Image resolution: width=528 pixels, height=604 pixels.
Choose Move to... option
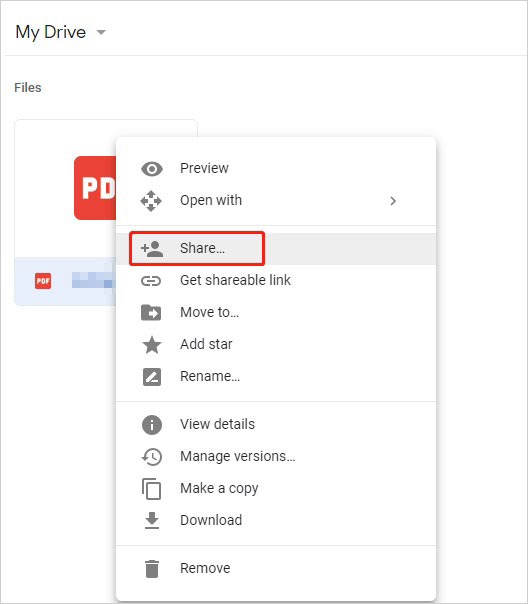point(276,312)
